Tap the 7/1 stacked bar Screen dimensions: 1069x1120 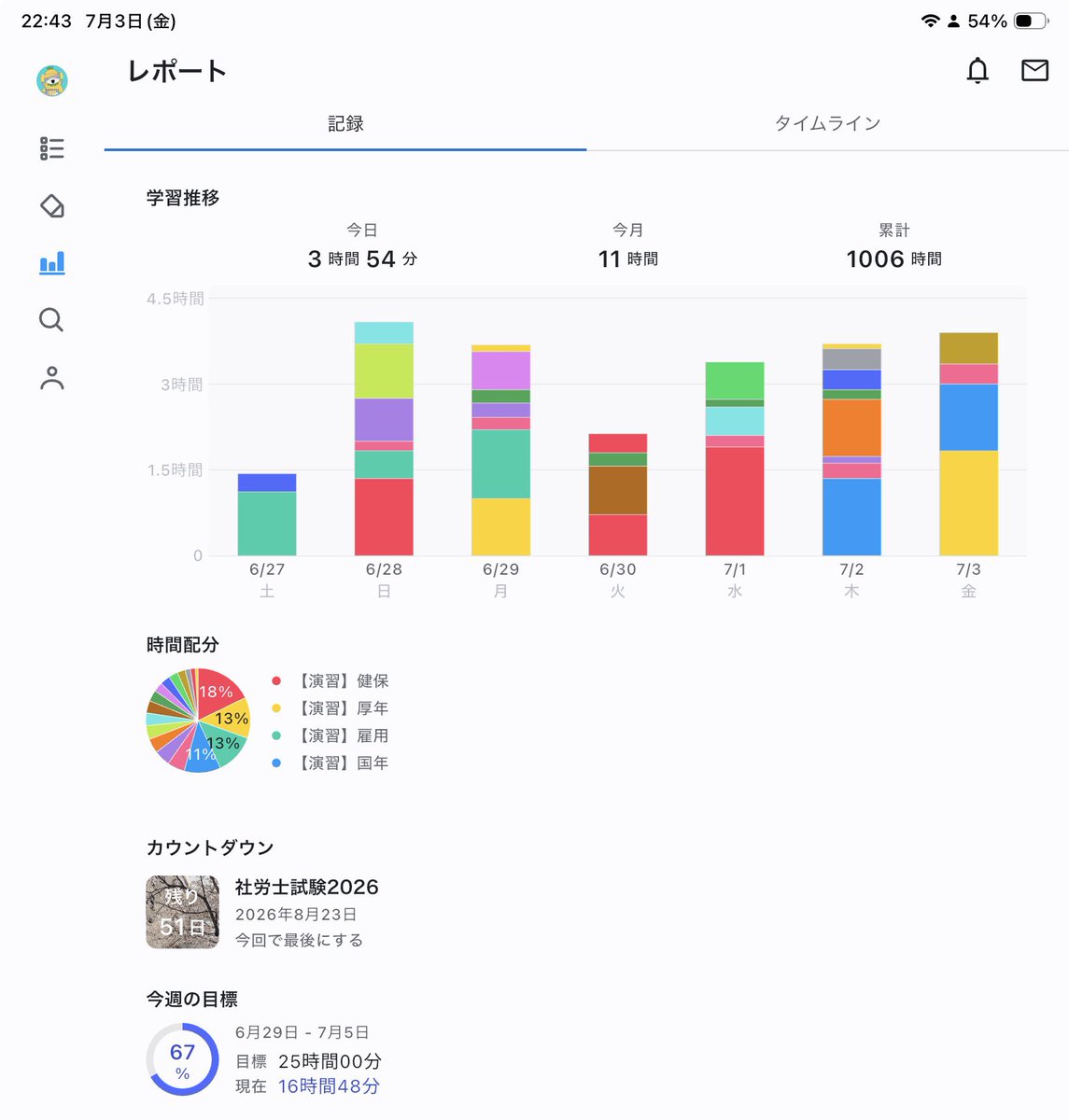[735, 458]
